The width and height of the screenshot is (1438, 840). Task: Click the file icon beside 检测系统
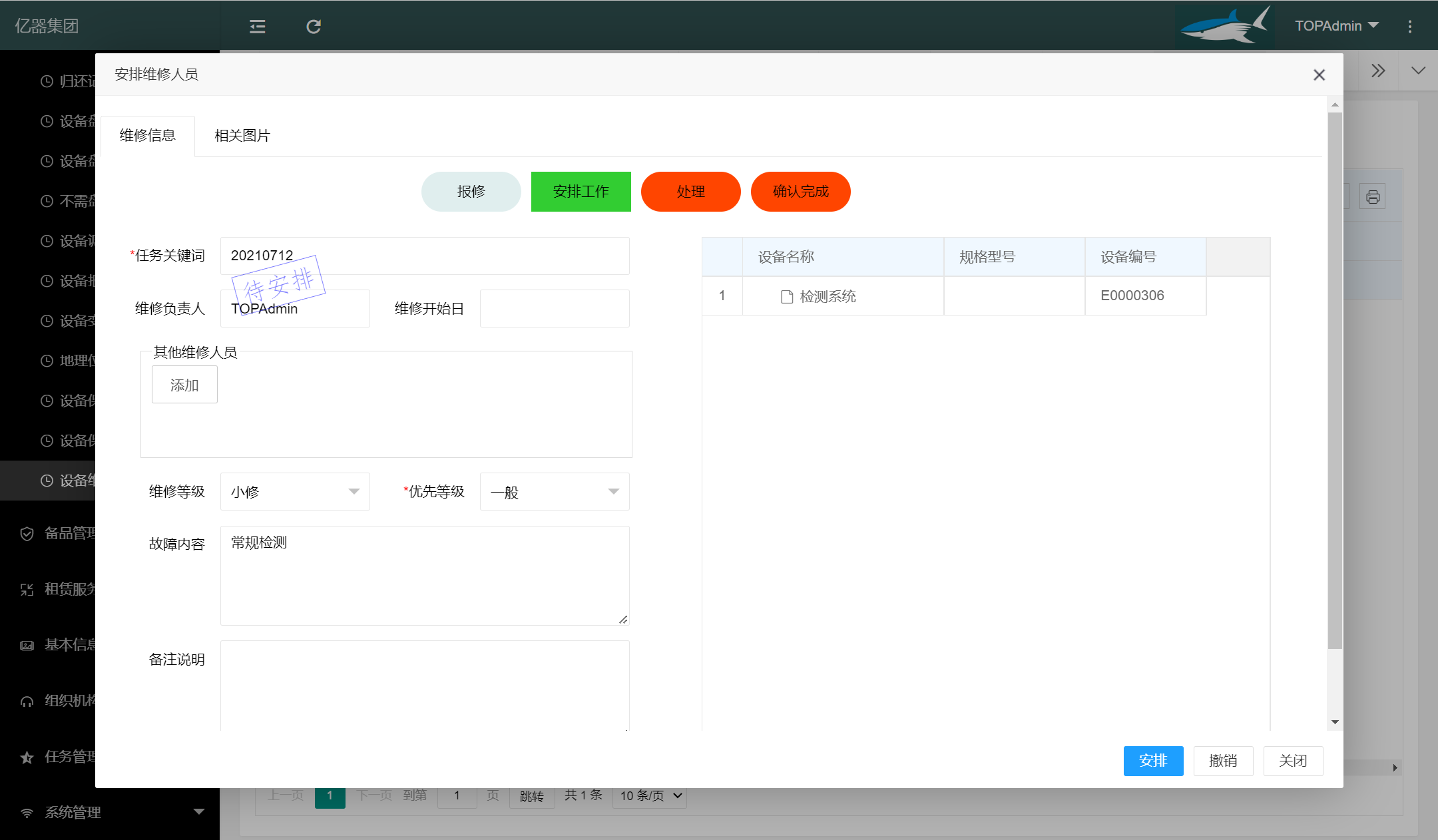tap(787, 297)
